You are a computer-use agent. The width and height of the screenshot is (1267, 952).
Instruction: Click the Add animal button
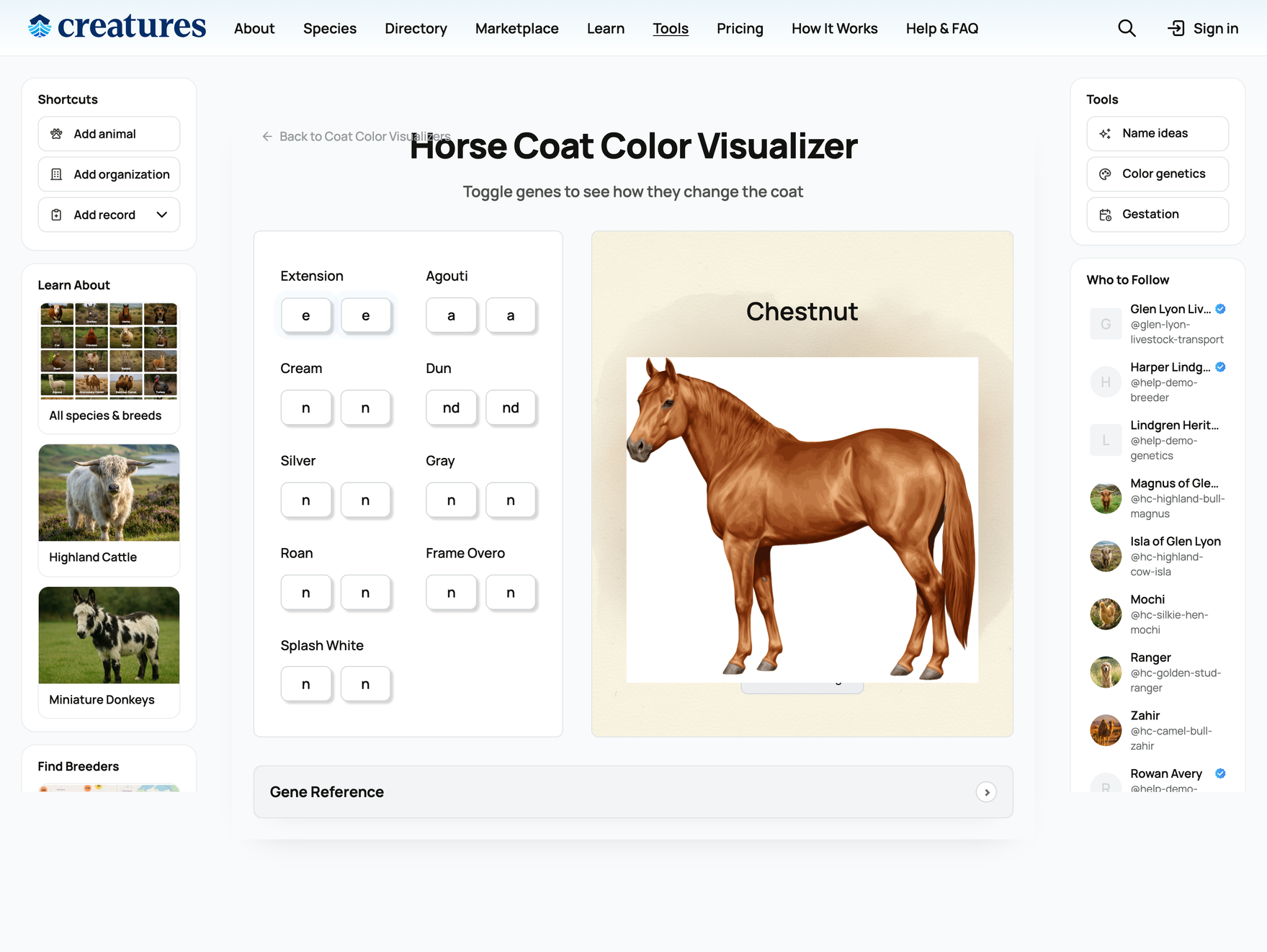pyautogui.click(x=109, y=134)
